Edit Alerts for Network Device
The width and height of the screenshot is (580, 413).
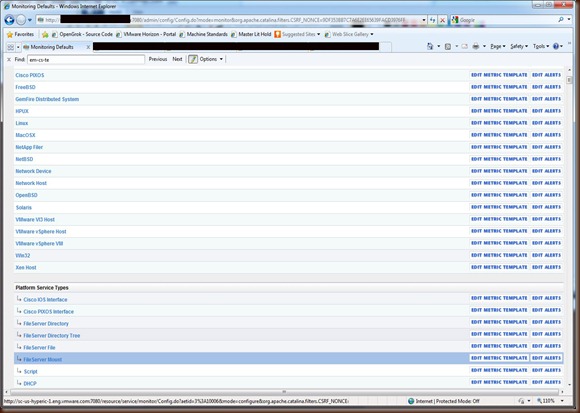coord(546,171)
